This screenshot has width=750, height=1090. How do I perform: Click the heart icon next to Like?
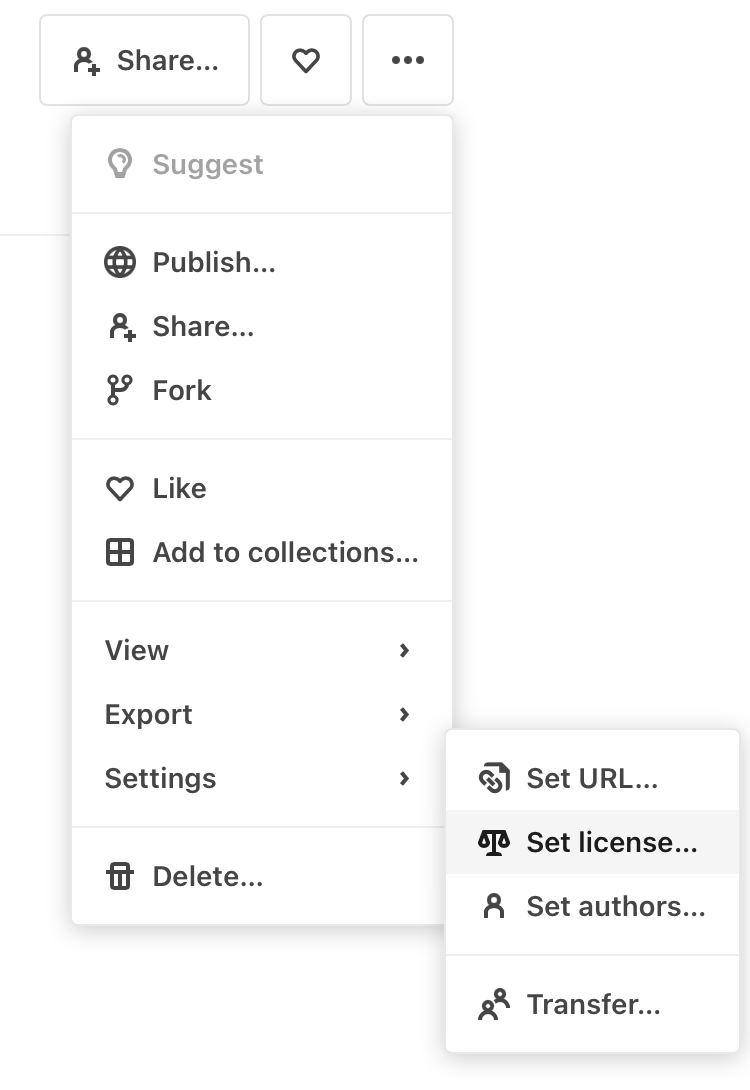pos(119,488)
